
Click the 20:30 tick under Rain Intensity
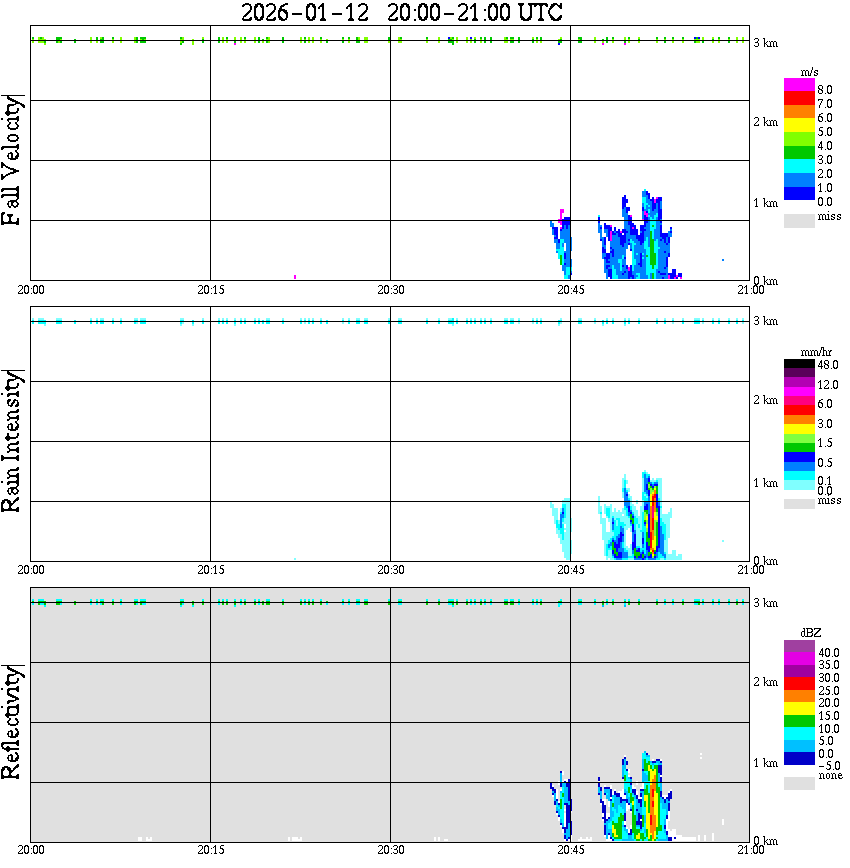click(x=391, y=570)
